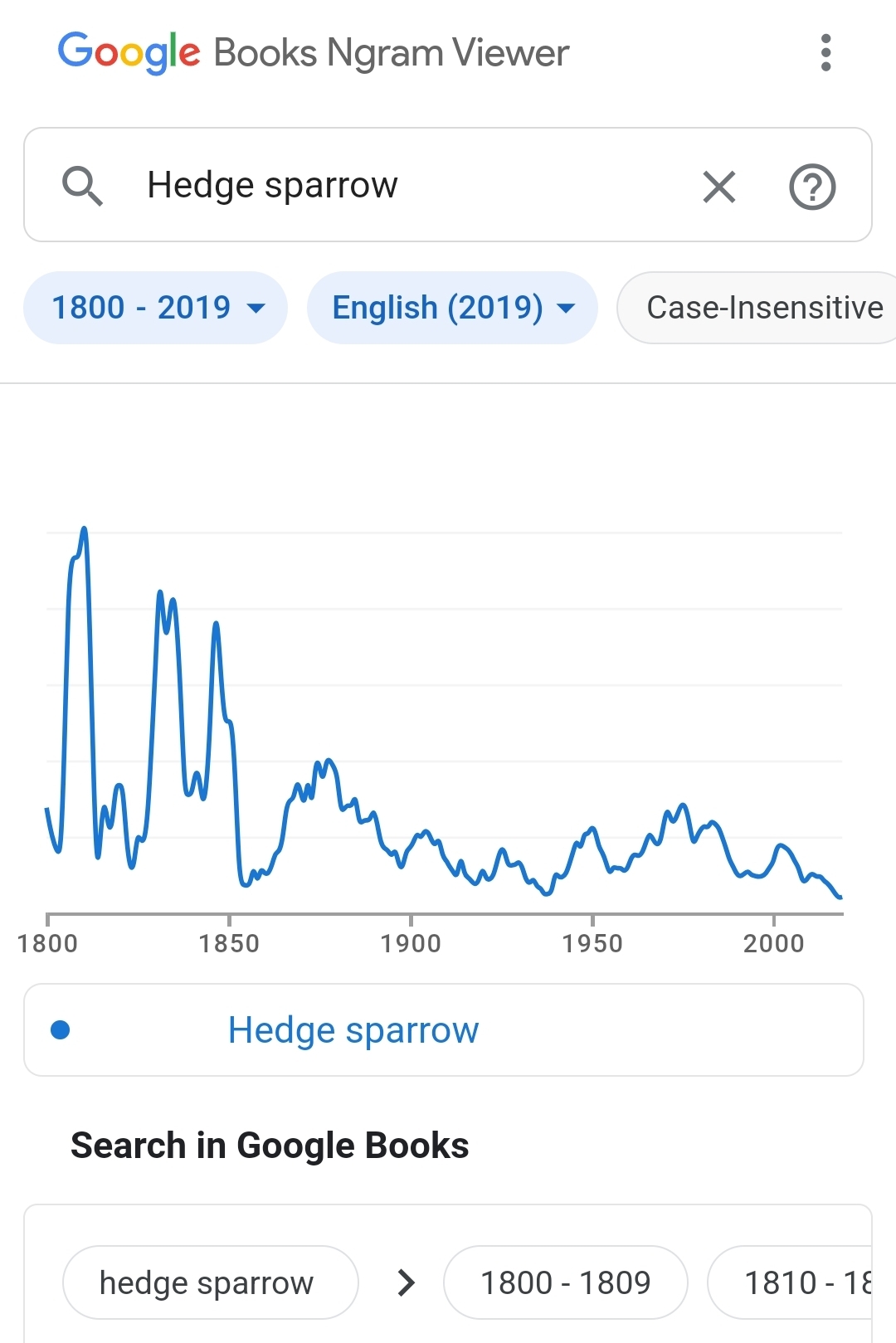Select the 1800 - 1809 date range chip
The image size is (896, 1343).
point(565,1282)
